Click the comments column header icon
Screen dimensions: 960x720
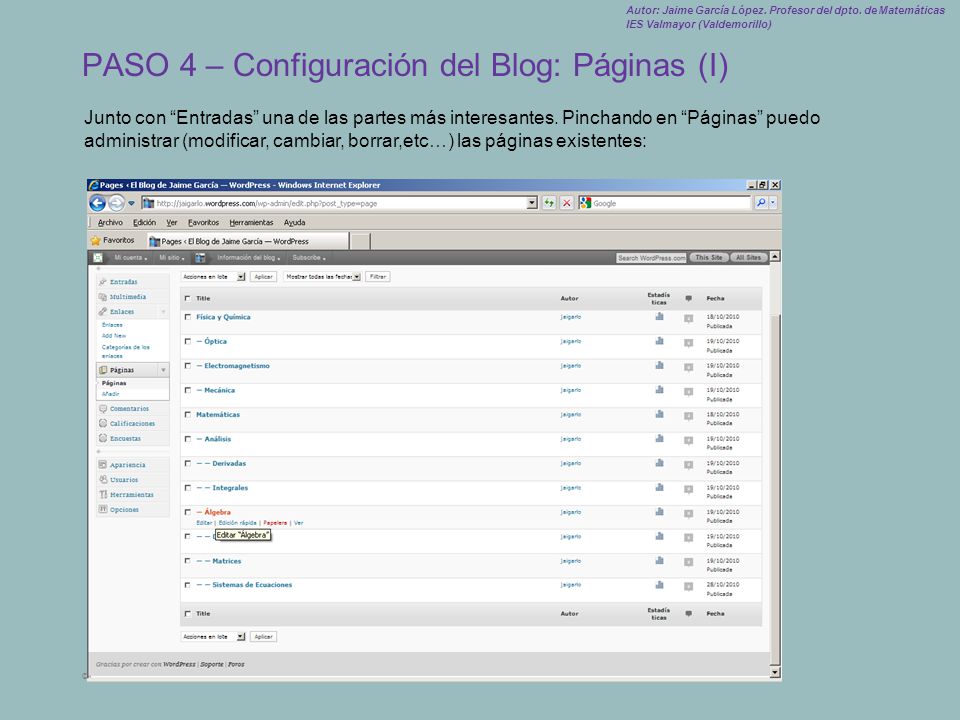pyautogui.click(x=689, y=298)
